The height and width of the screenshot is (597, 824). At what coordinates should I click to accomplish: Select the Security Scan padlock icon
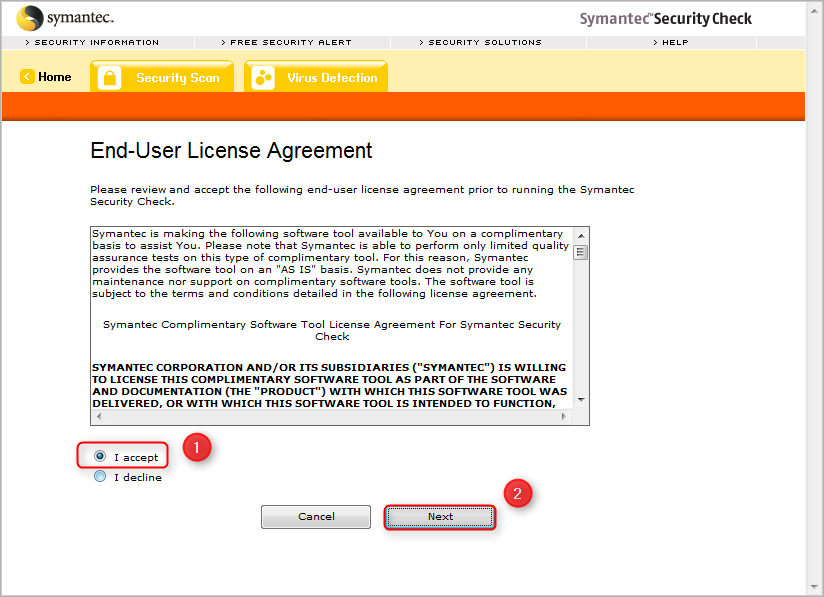[x=110, y=76]
